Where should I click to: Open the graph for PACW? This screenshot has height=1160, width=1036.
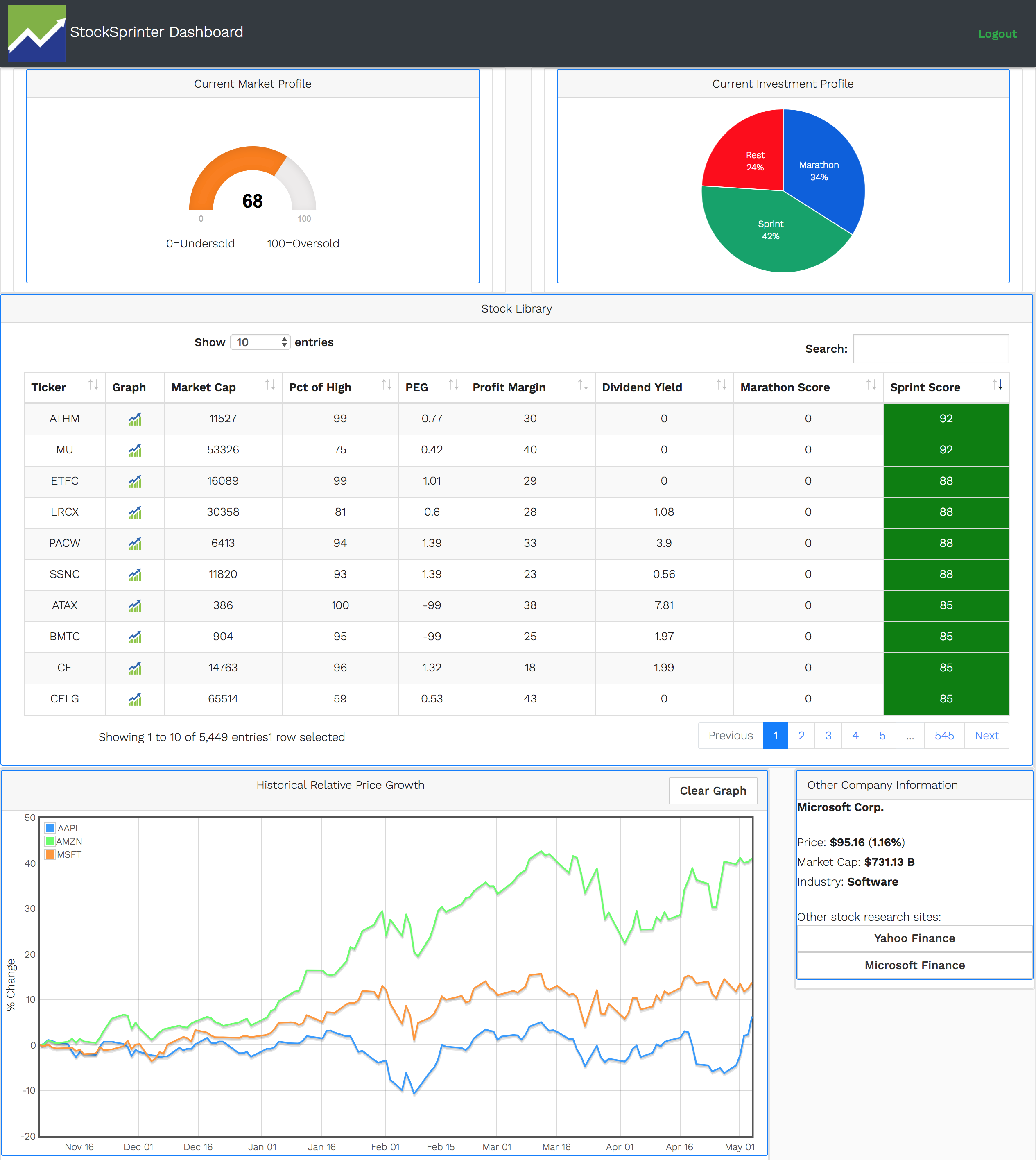pyautogui.click(x=134, y=543)
